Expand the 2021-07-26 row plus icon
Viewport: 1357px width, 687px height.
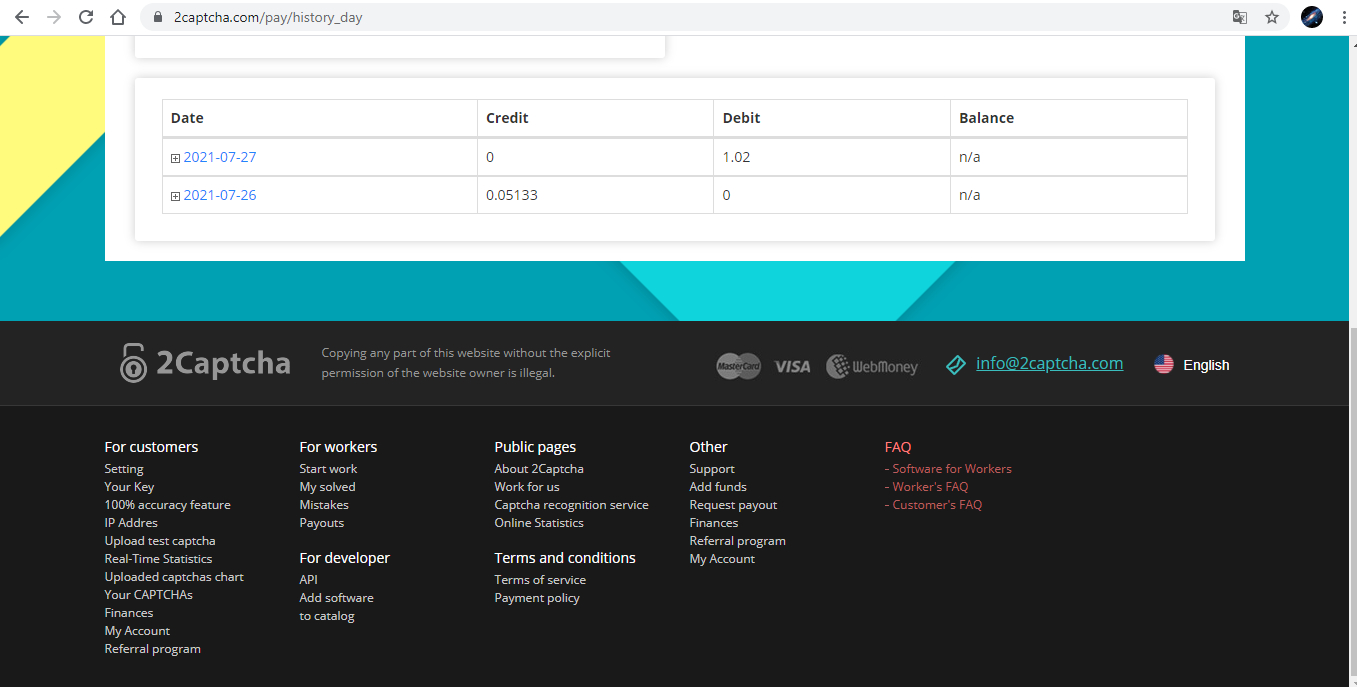(175, 196)
